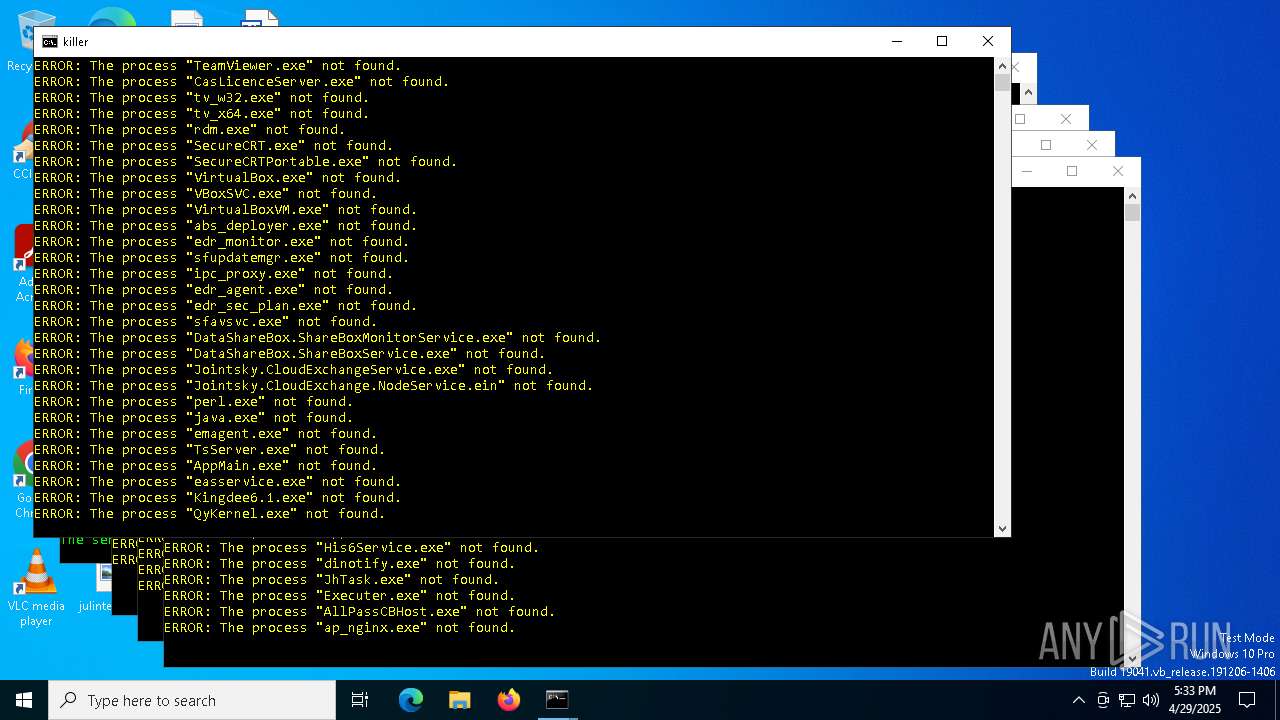Screen dimensions: 1280x720
Task: Click the "tv_x64.exe" error line
Action: (x=201, y=114)
